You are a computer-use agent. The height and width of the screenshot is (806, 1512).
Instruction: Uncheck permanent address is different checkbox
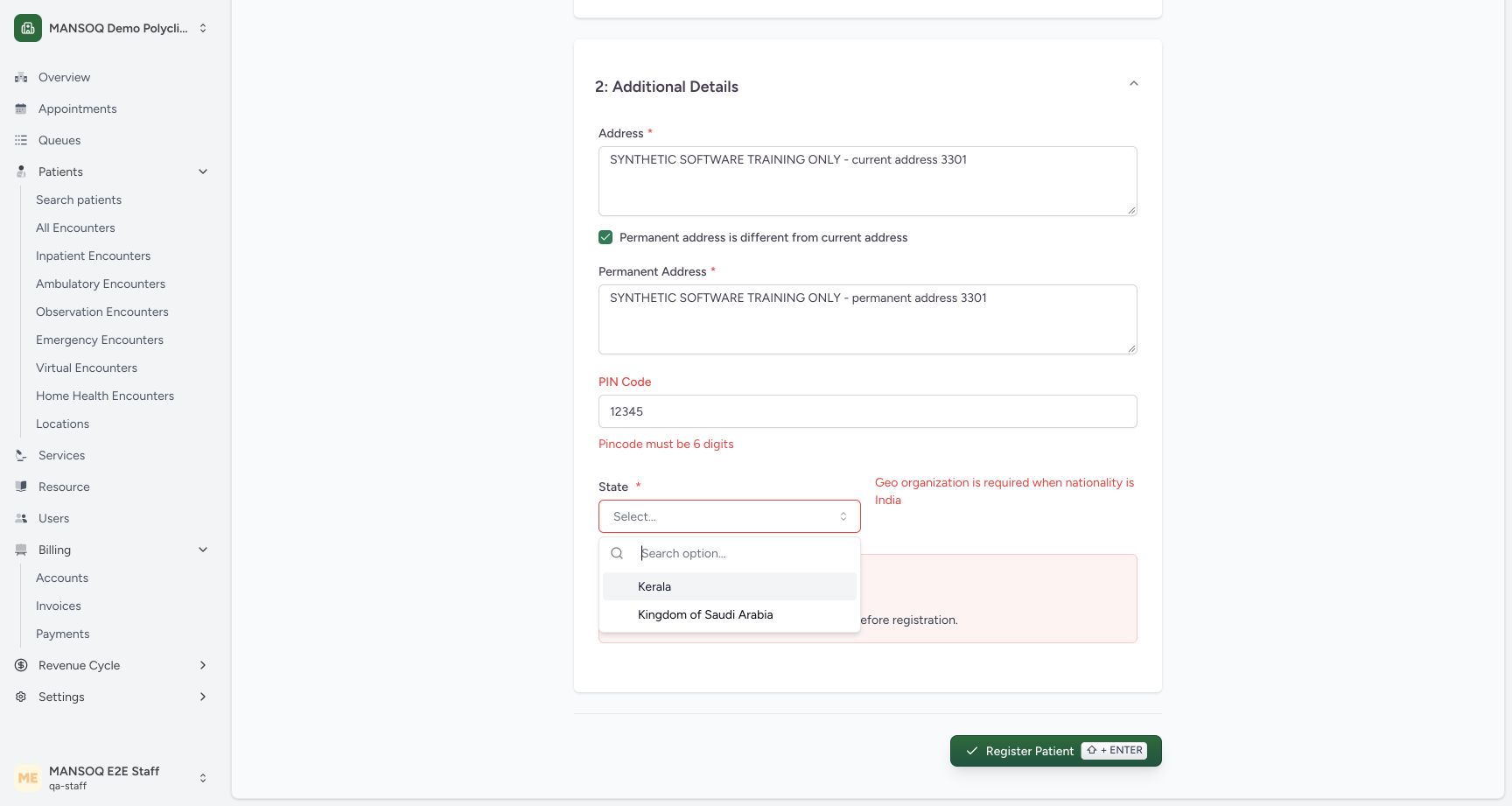(605, 237)
